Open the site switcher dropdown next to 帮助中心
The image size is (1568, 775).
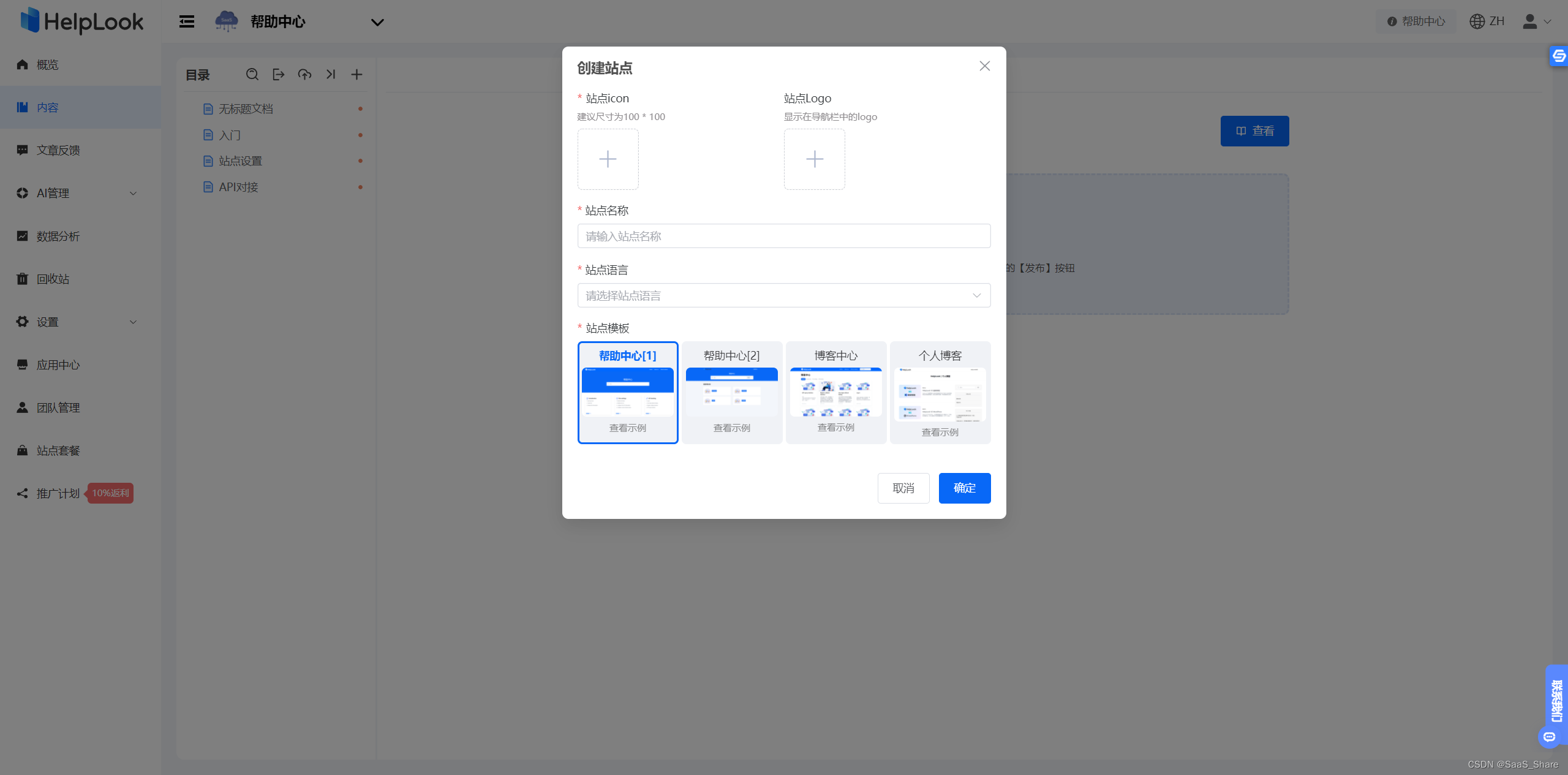pos(377,23)
